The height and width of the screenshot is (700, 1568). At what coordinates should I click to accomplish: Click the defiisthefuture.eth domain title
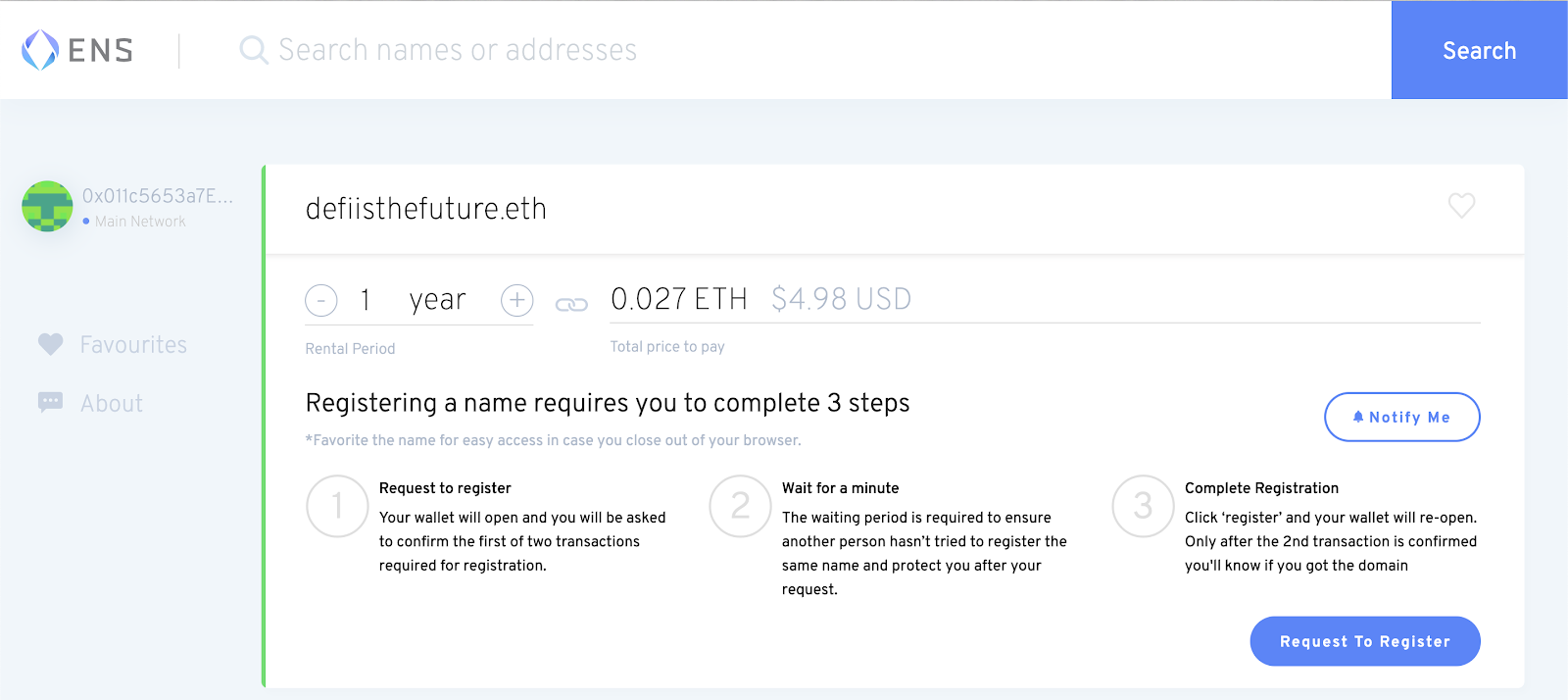tap(426, 209)
